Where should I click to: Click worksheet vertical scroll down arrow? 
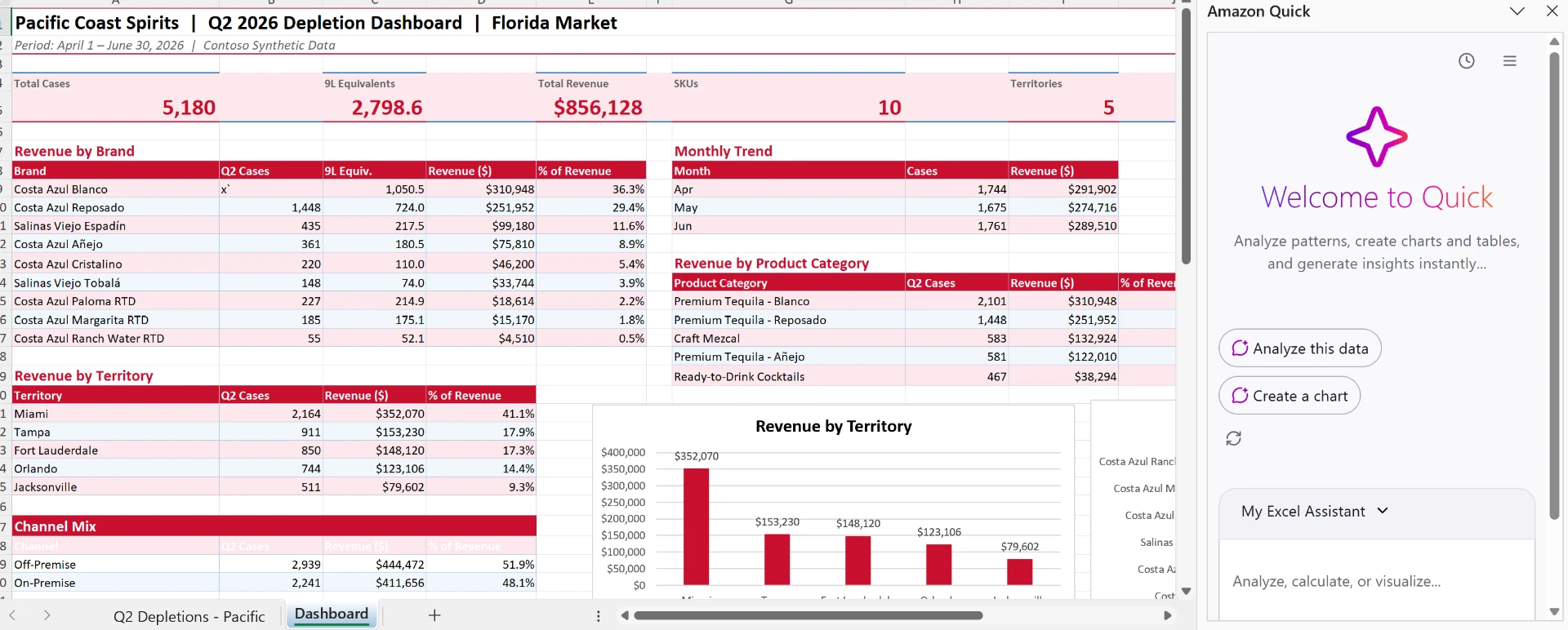pyautogui.click(x=1187, y=592)
